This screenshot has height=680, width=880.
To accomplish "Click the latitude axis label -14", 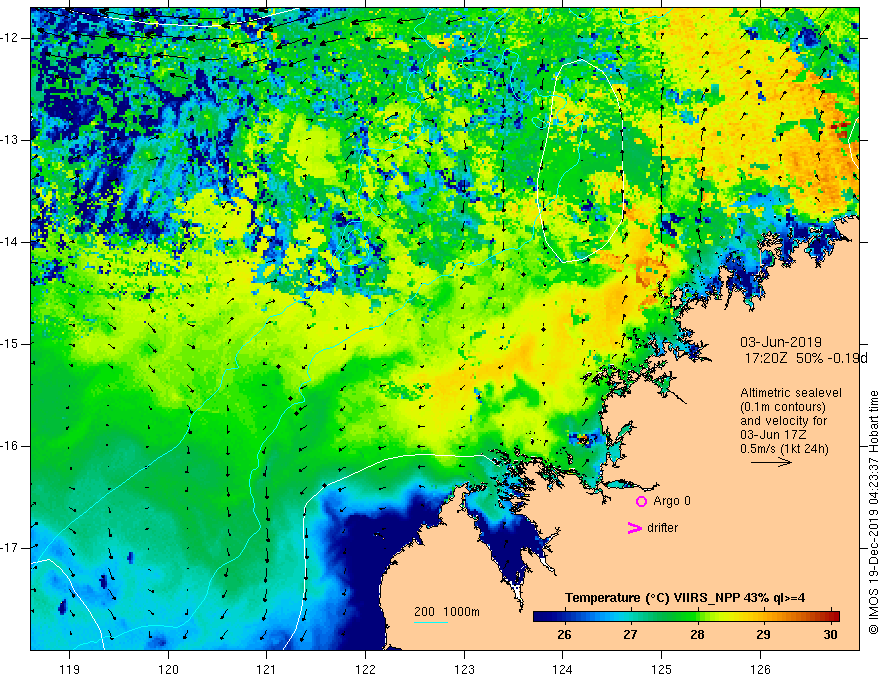I will [x=10, y=242].
